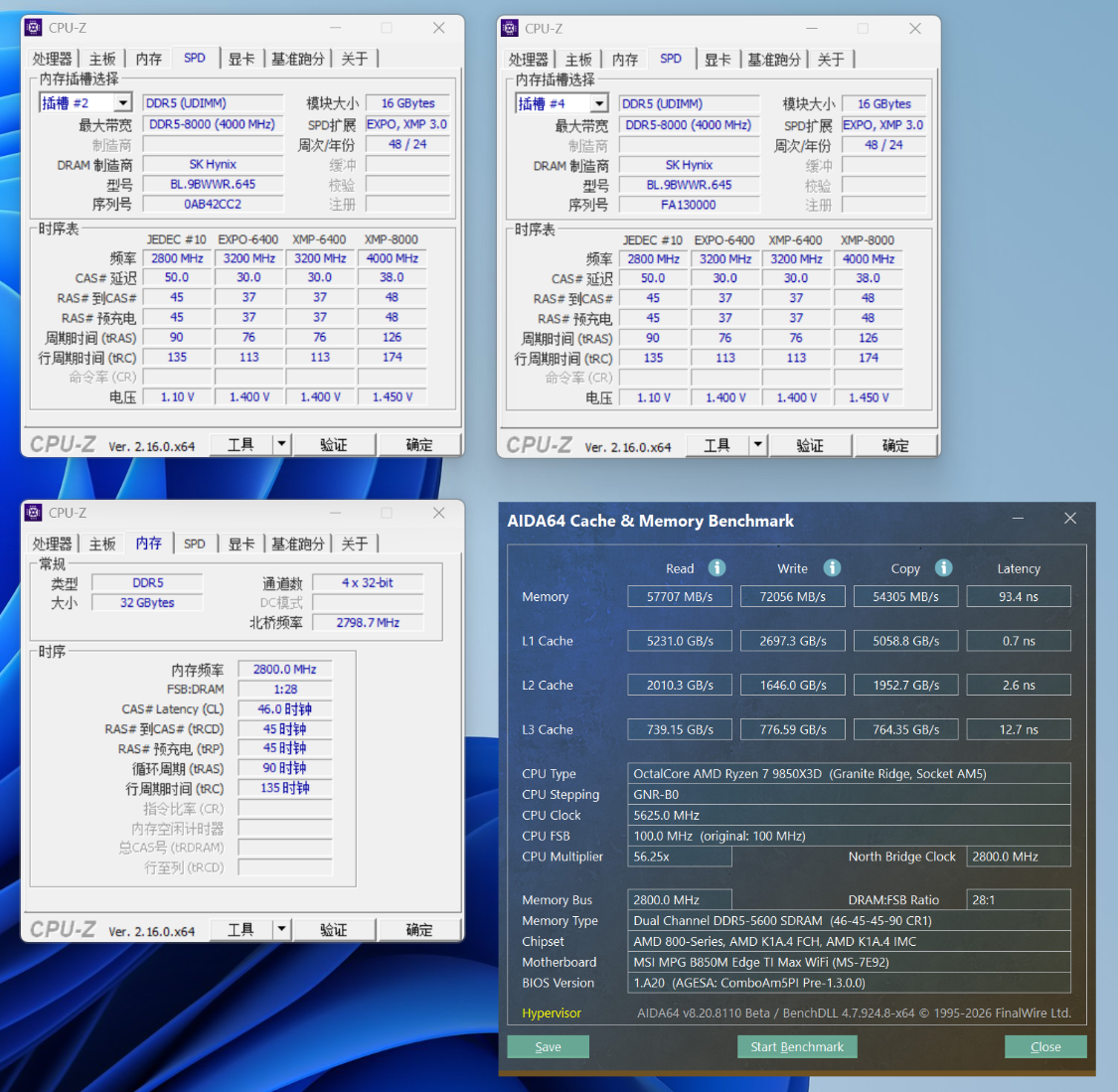Click 确定 button in bottom-left CPU-Z
Viewport: 1118px width, 1092px height.
tap(419, 929)
